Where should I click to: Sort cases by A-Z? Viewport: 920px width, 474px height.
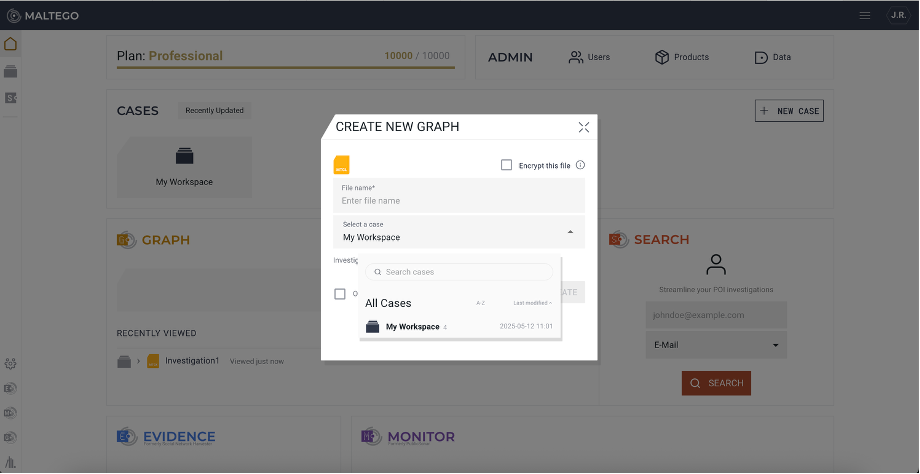point(481,303)
